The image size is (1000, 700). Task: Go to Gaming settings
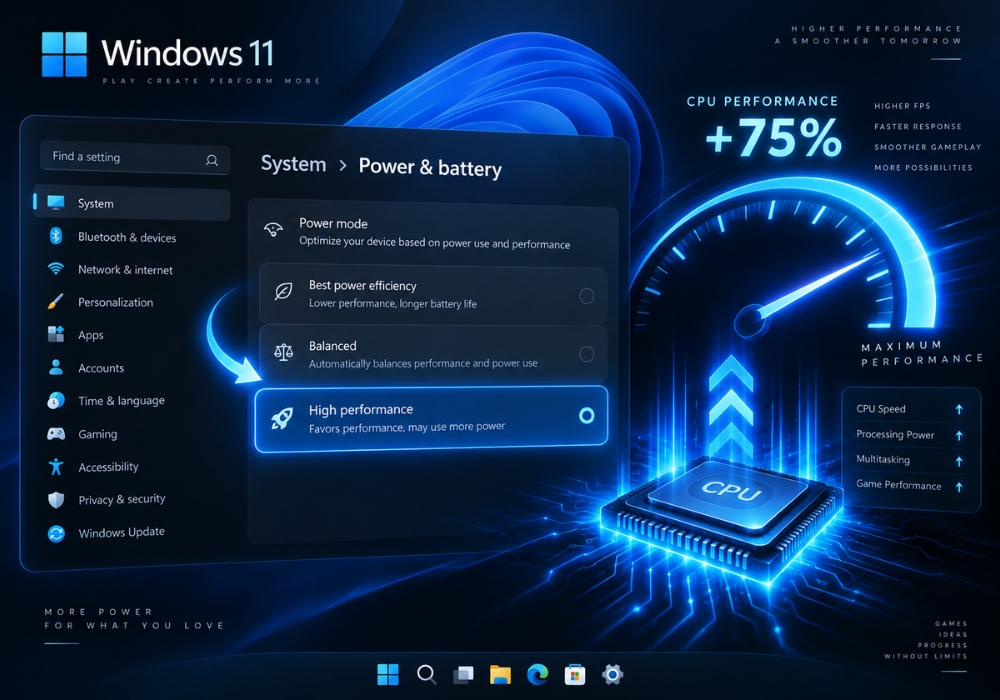pyautogui.click(x=132, y=434)
